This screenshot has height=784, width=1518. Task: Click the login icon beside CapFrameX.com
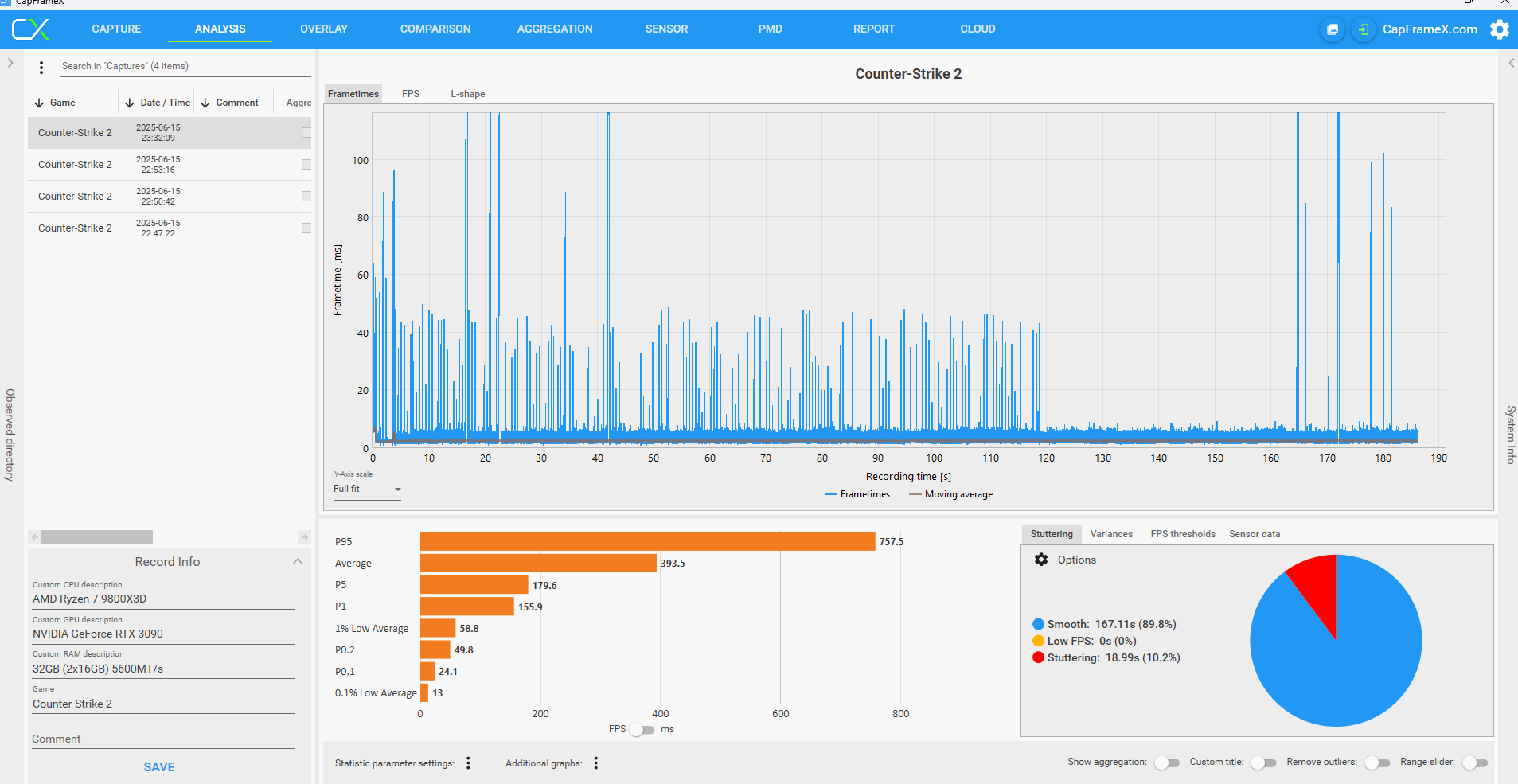pos(1364,29)
